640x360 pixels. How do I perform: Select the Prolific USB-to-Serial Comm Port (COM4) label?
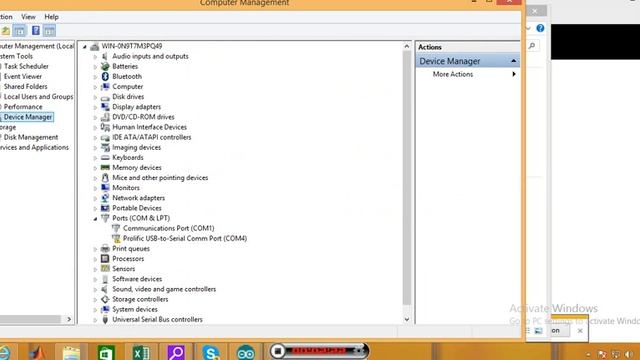click(185, 238)
